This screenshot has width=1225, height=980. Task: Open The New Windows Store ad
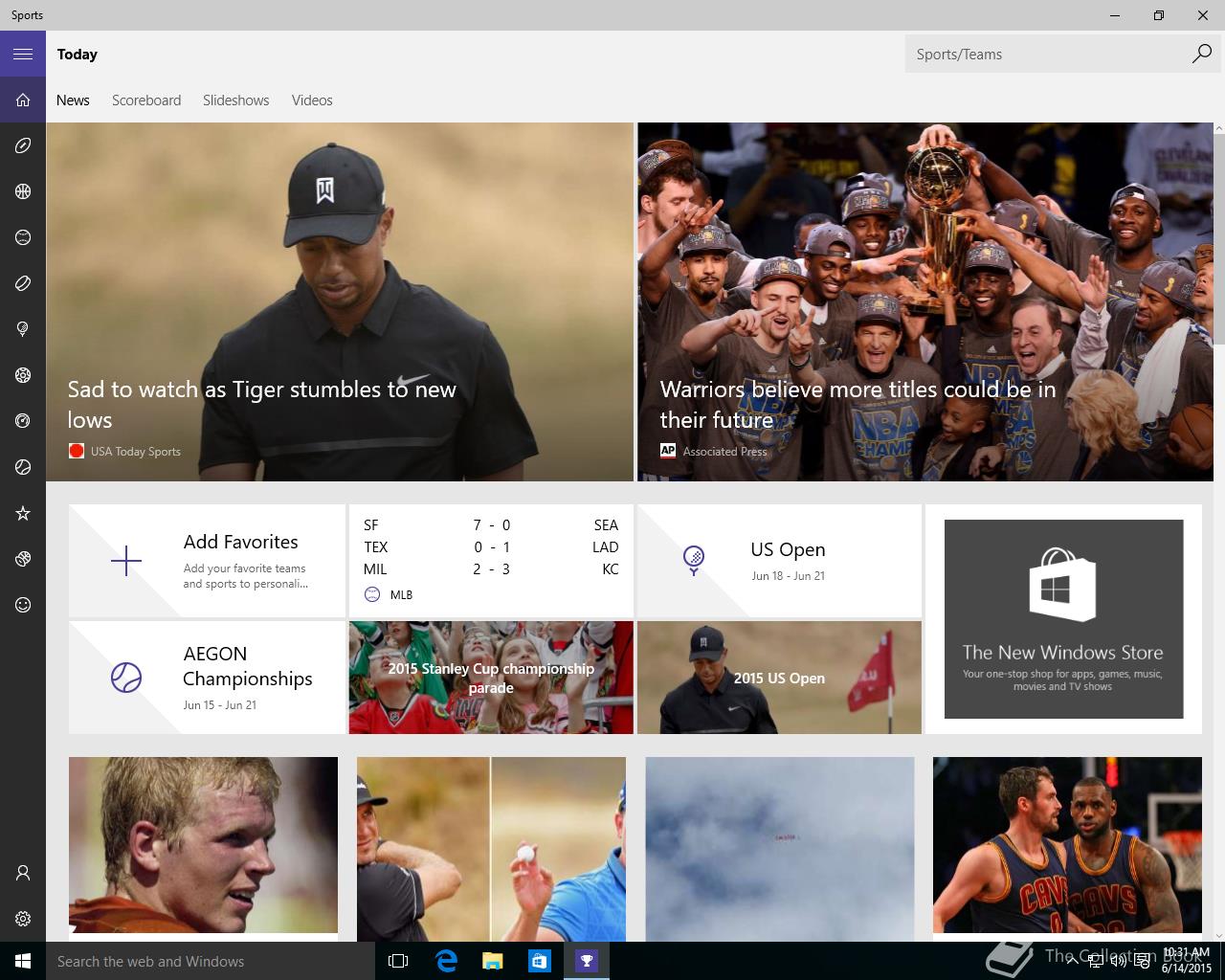tap(1063, 619)
